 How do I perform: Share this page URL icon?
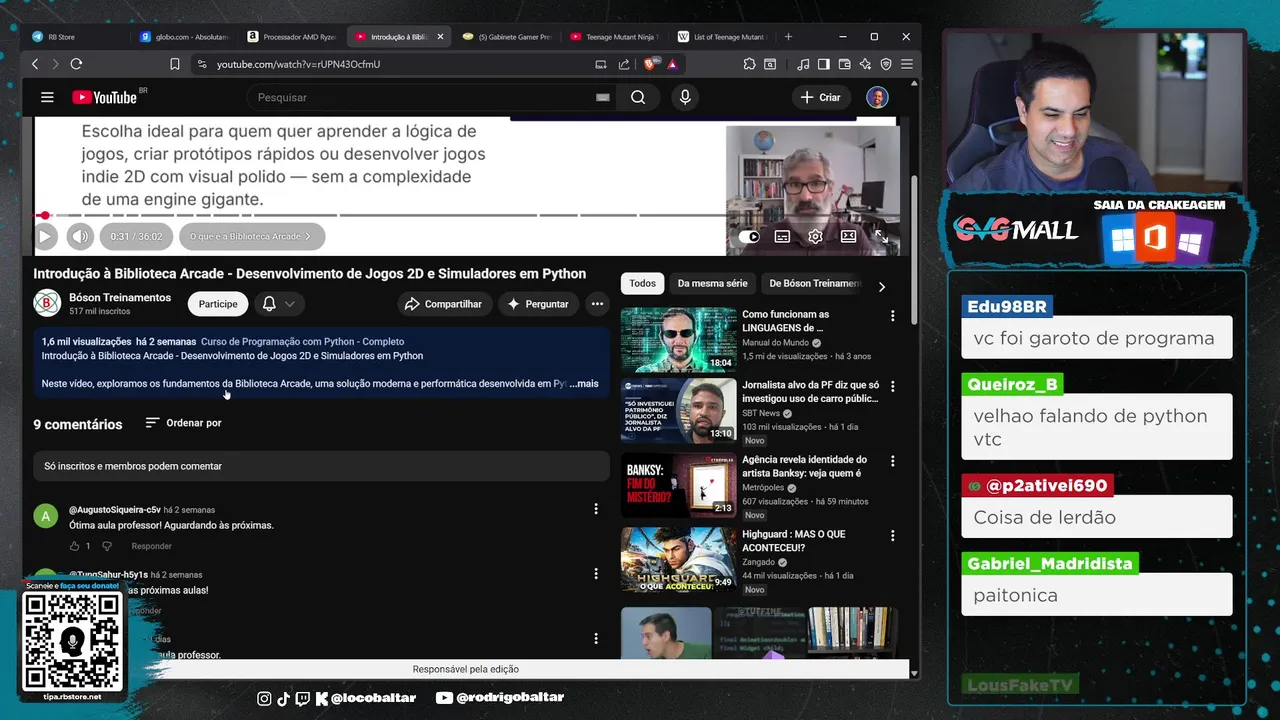(624, 64)
